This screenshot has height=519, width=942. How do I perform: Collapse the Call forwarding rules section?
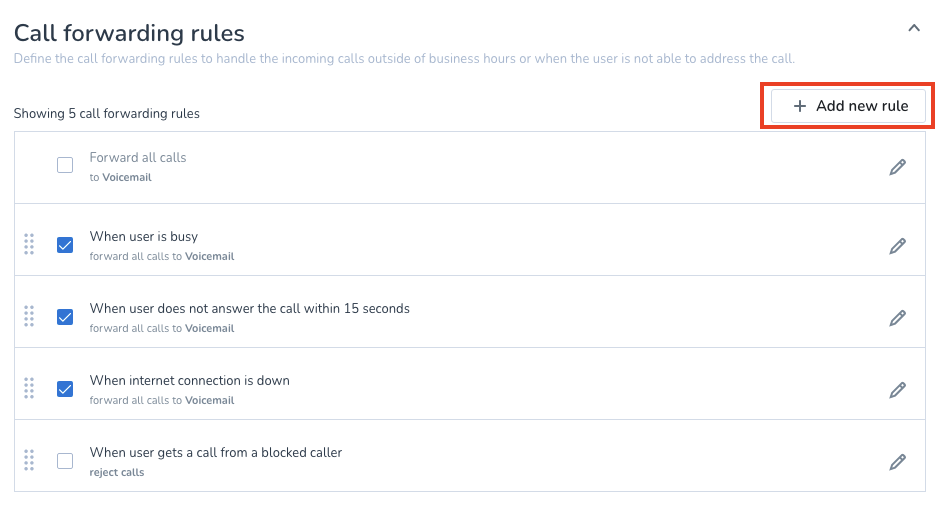pos(913,29)
